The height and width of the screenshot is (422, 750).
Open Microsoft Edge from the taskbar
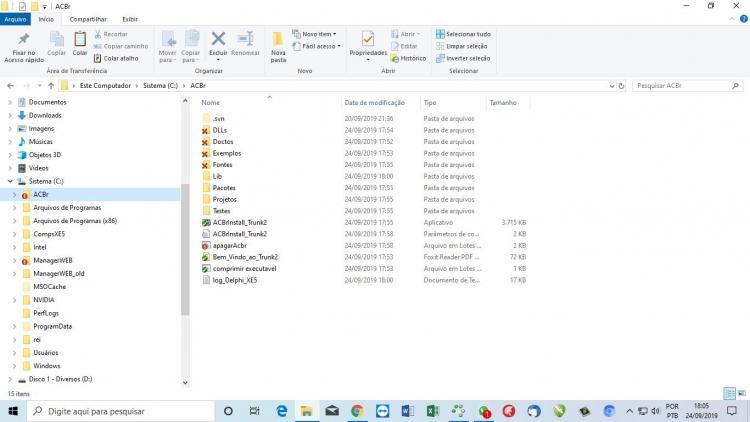(x=282, y=411)
